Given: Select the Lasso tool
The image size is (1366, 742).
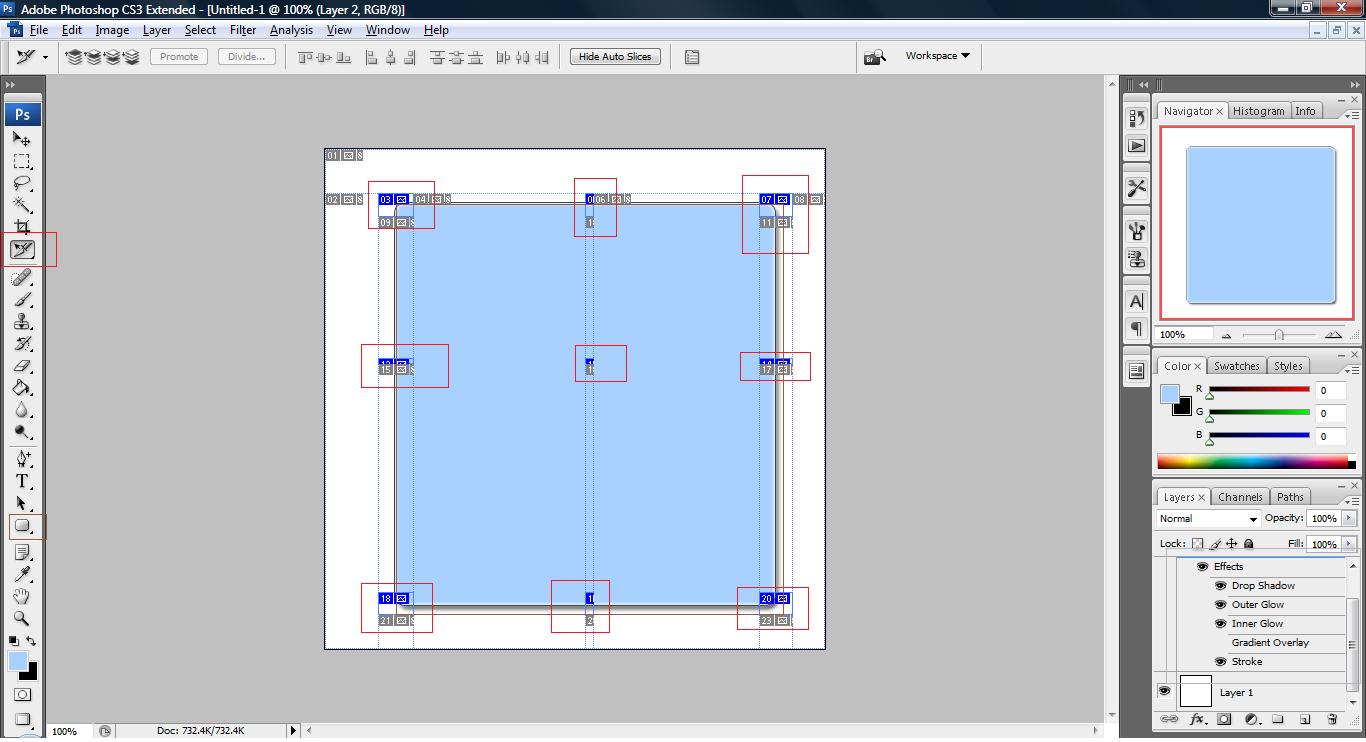Looking at the screenshot, I should pyautogui.click(x=22, y=184).
